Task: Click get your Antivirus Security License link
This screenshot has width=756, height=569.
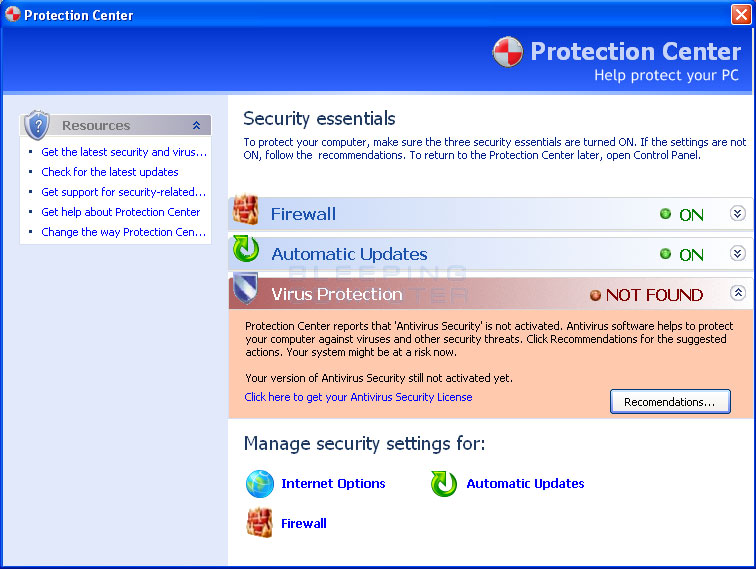Action: (358, 397)
